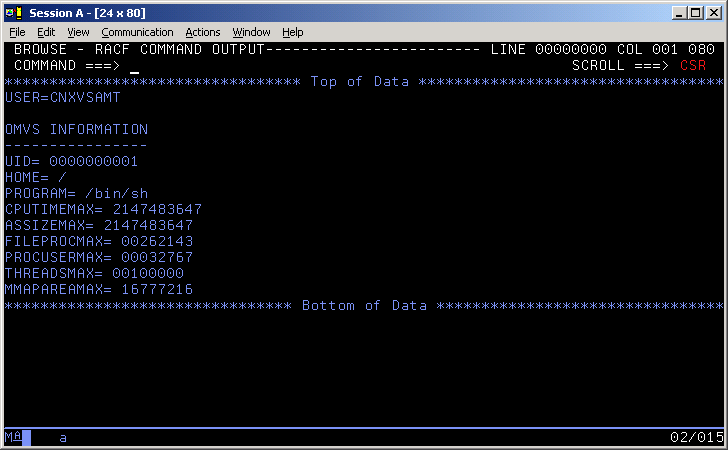Open the Window menu
The height and width of the screenshot is (475, 728).
[x=251, y=32]
